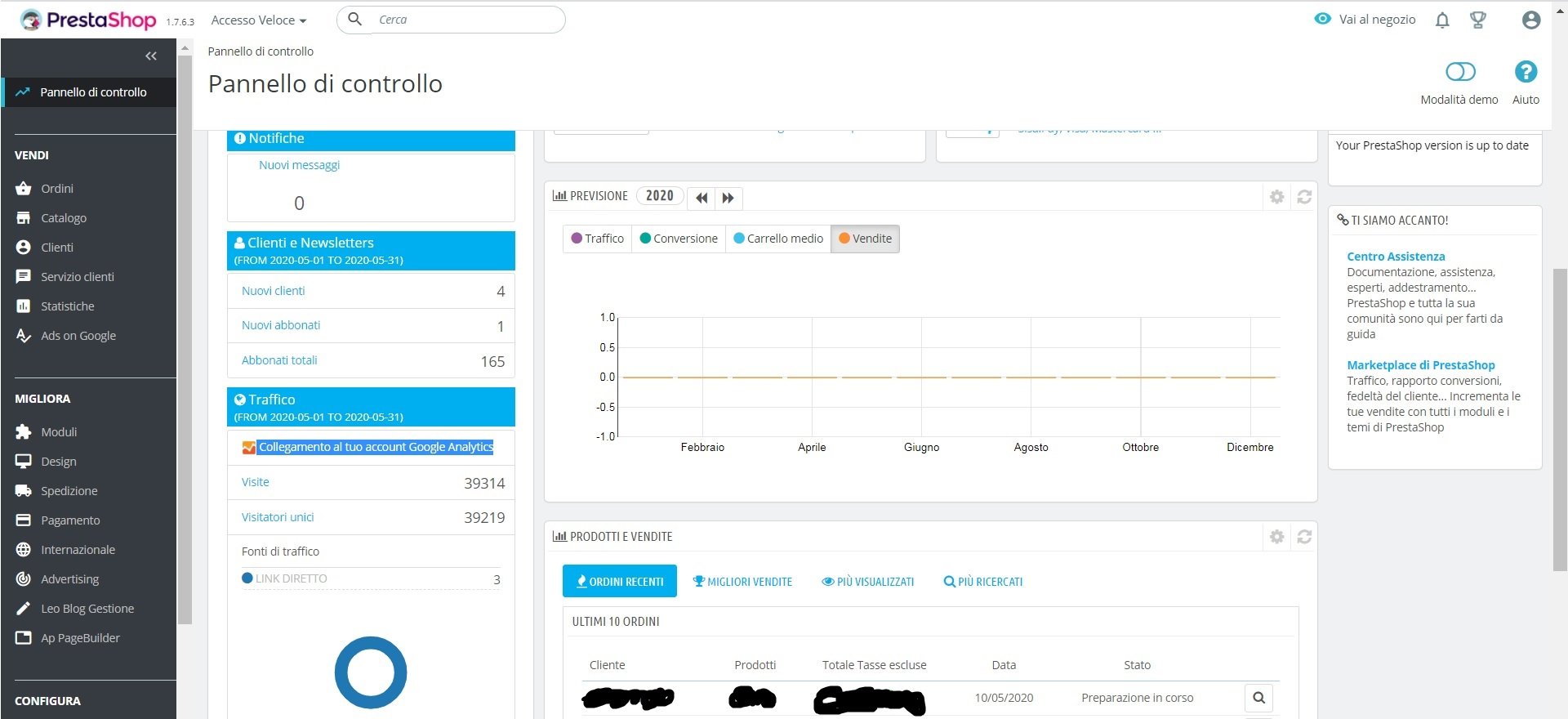
Task: Switch to Migliori Vendite tab
Action: point(742,582)
